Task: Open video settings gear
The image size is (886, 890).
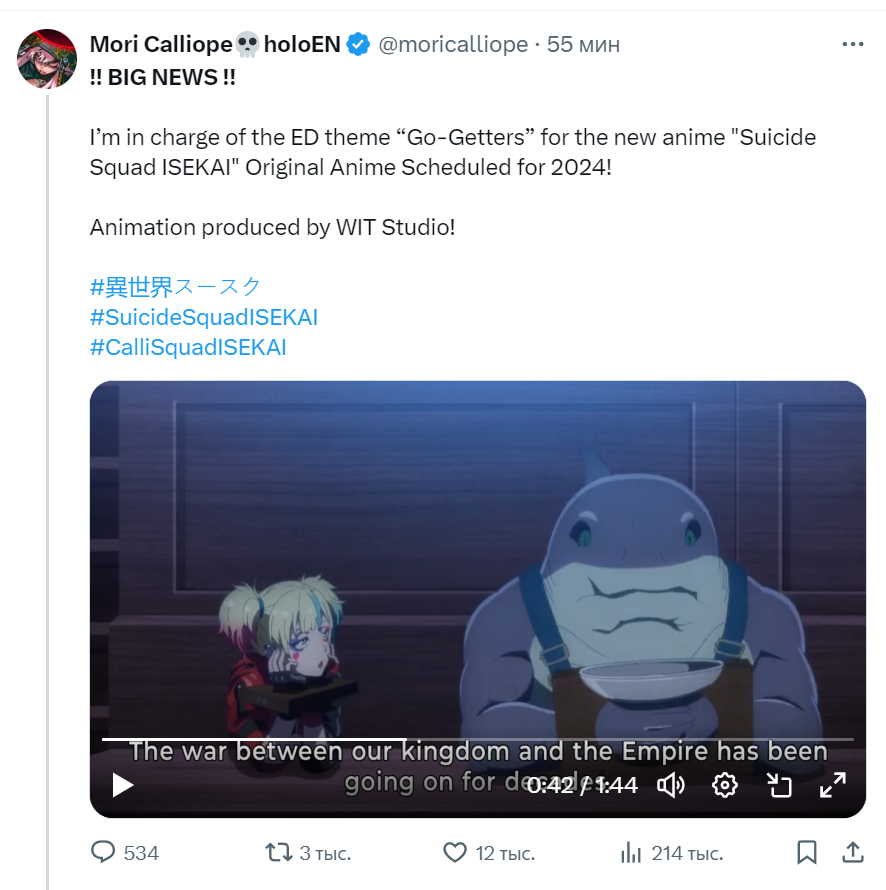Action: [725, 785]
